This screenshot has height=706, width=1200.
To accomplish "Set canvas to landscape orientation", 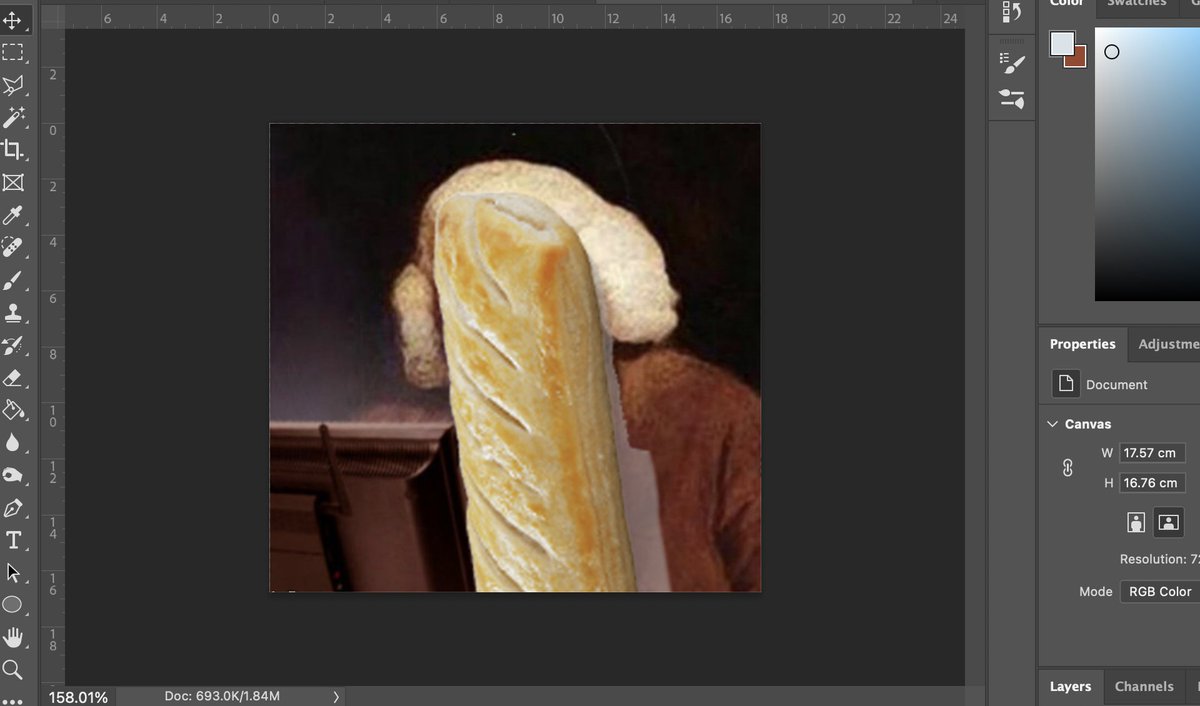I will pos(1167,521).
